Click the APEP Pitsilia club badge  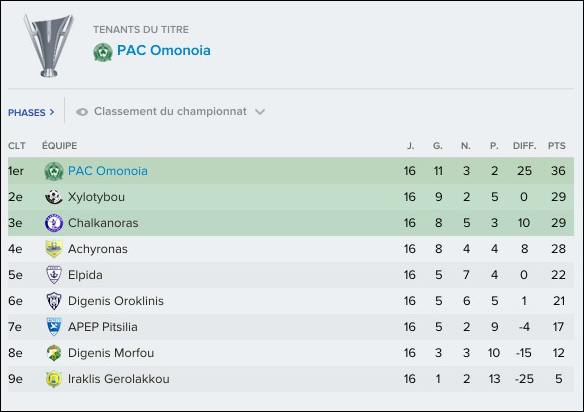tap(54, 327)
